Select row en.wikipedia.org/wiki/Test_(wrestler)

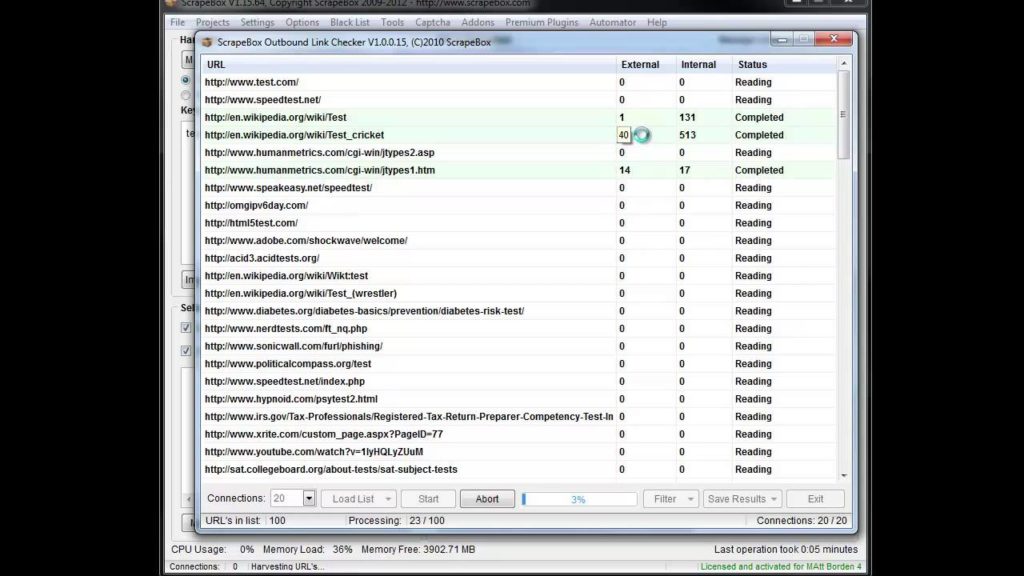(x=519, y=294)
